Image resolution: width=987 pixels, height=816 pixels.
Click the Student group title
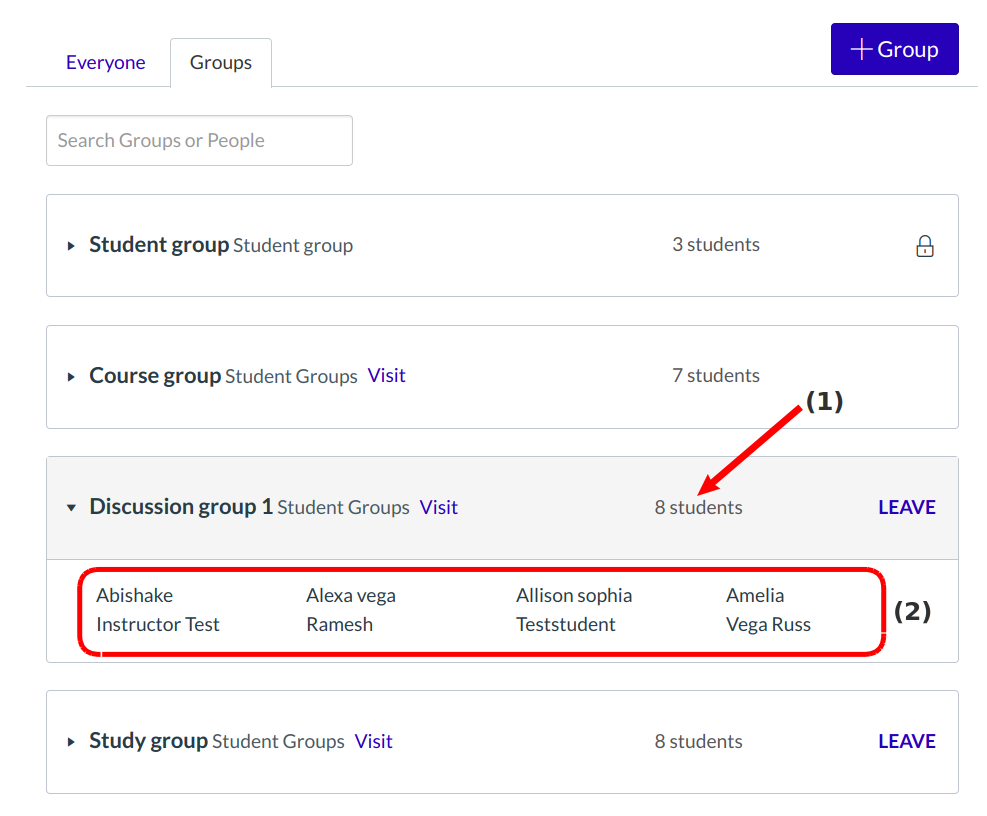pyautogui.click(x=159, y=245)
